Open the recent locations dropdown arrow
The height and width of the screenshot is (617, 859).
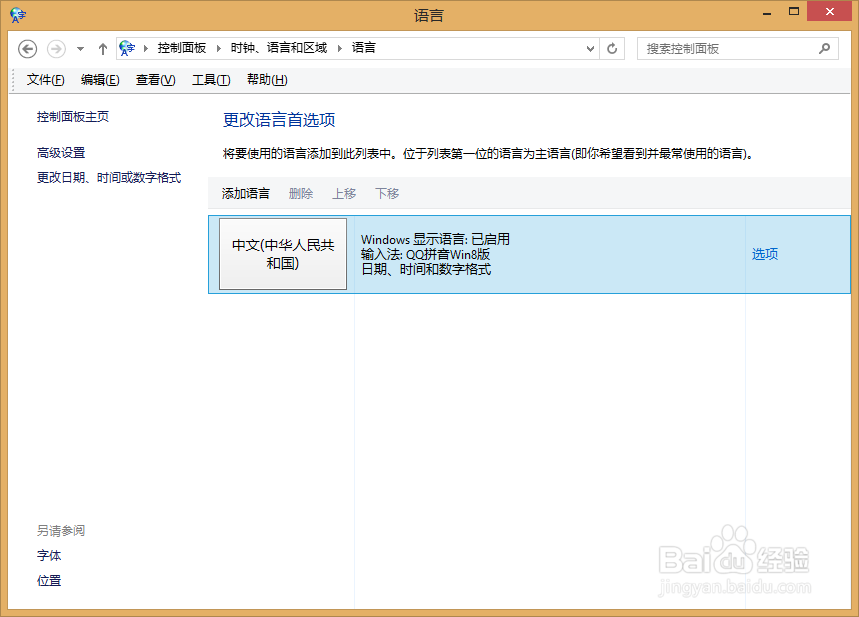(81, 49)
